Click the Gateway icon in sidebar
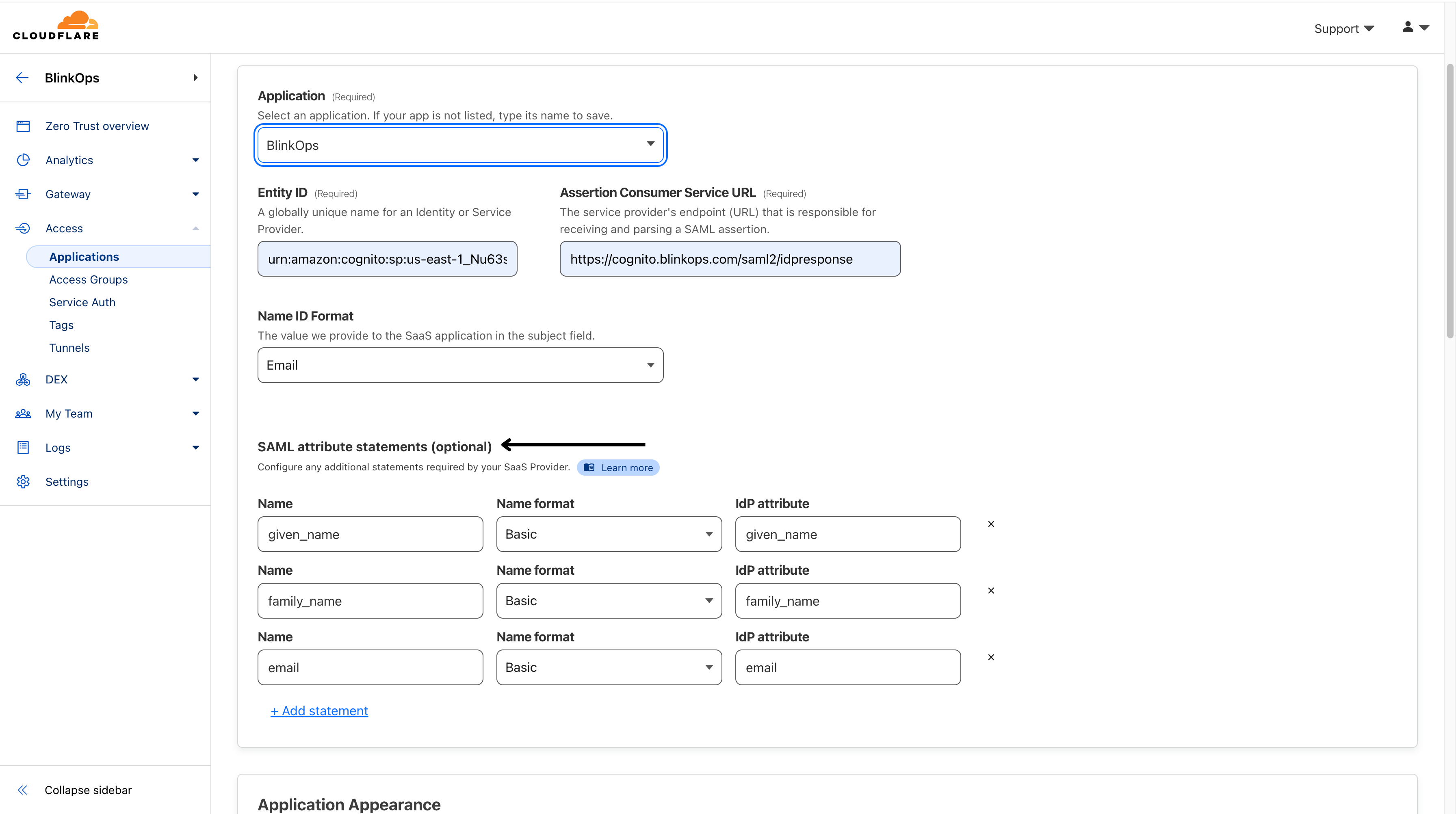 point(23,194)
